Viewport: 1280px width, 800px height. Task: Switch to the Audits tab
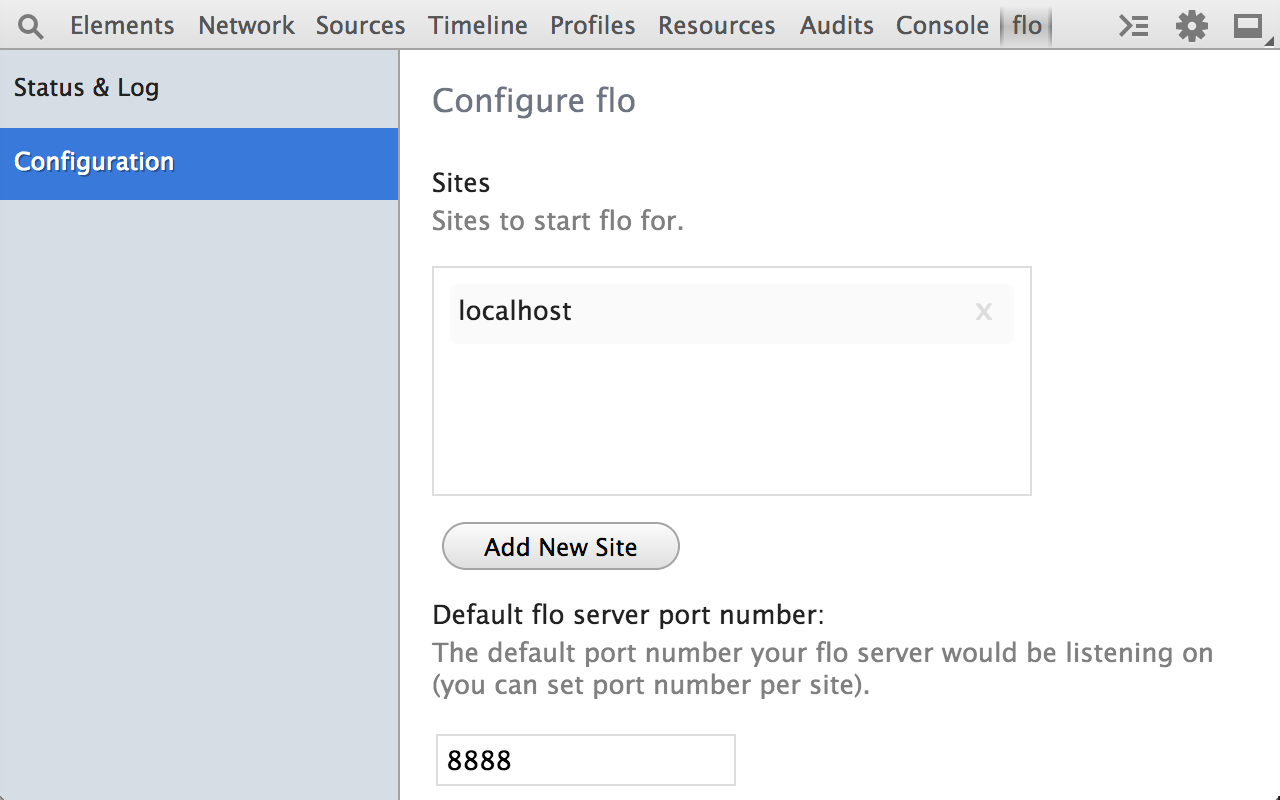point(837,26)
